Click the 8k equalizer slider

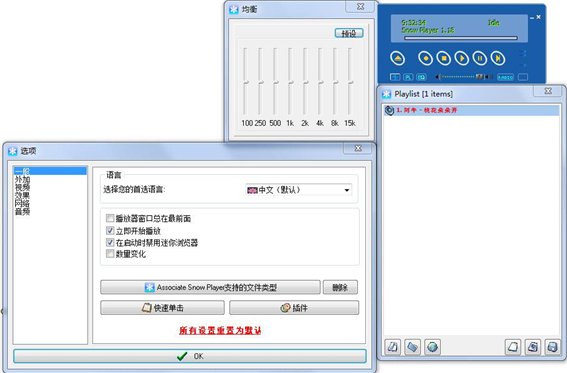336,82
